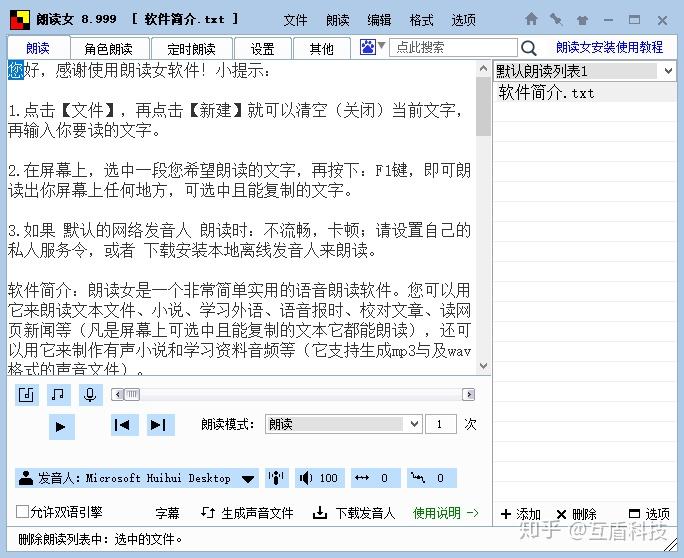
Task: Click the repeat count field showing 1
Action: pos(441,424)
